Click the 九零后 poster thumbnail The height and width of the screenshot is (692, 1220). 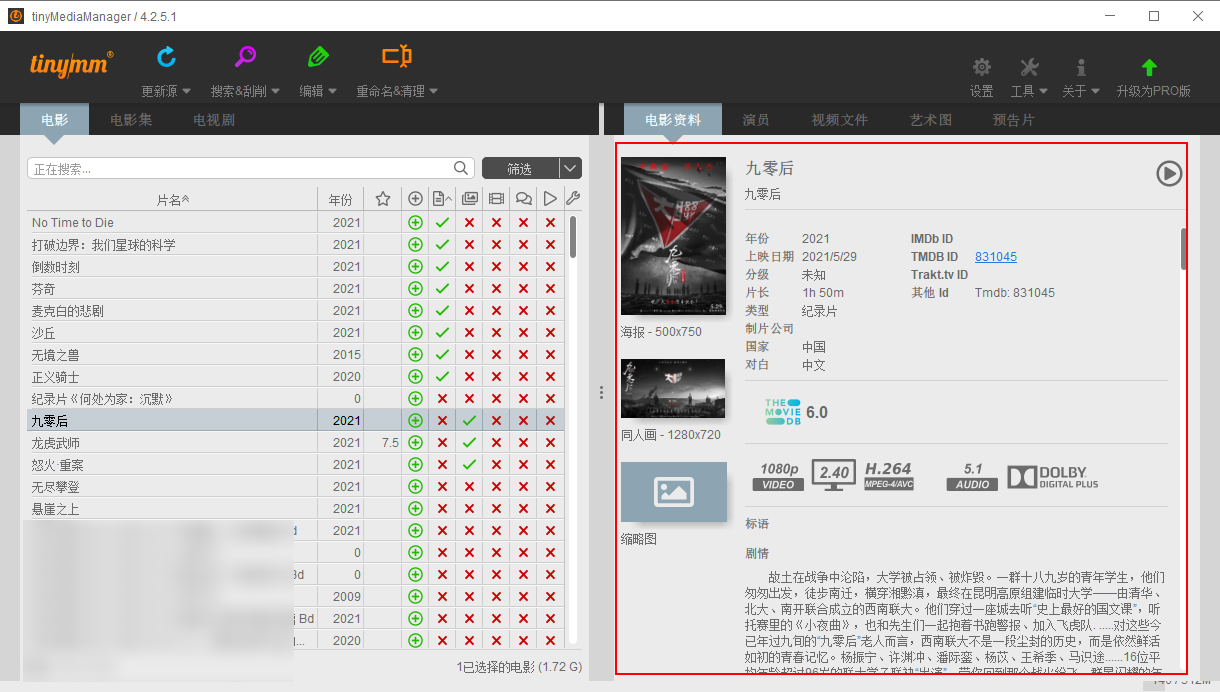click(673, 237)
